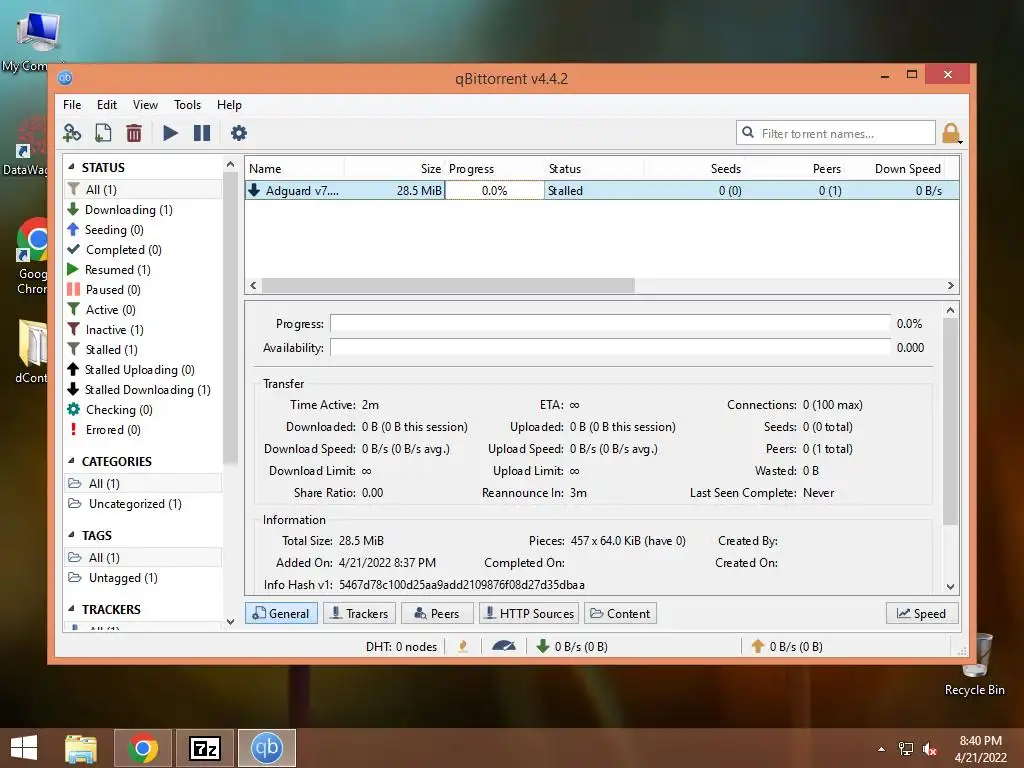Viewport: 1024px width, 768px height.
Task: Open Options via the gear icon
Action: (x=239, y=133)
